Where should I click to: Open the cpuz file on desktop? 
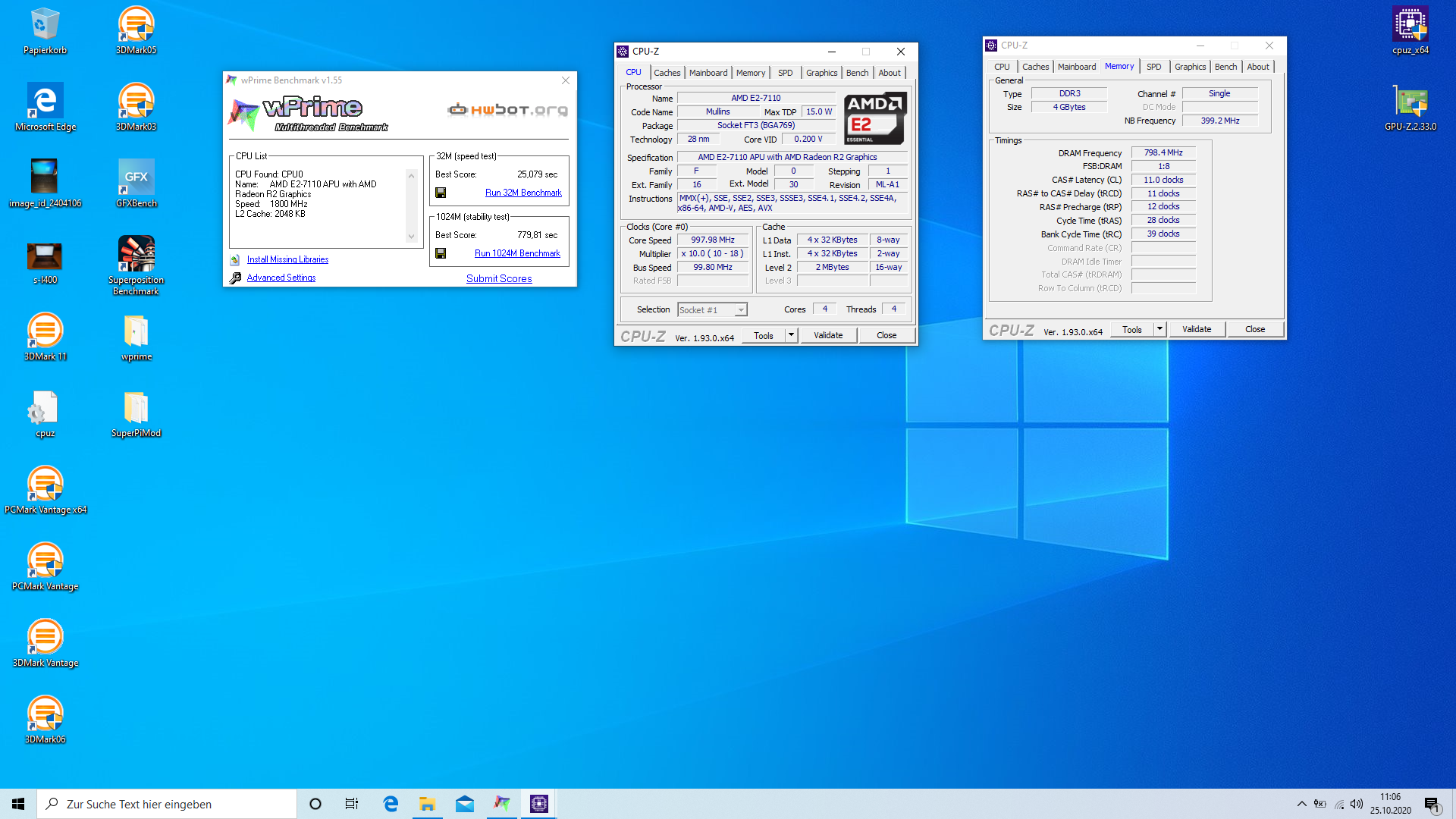pyautogui.click(x=45, y=414)
